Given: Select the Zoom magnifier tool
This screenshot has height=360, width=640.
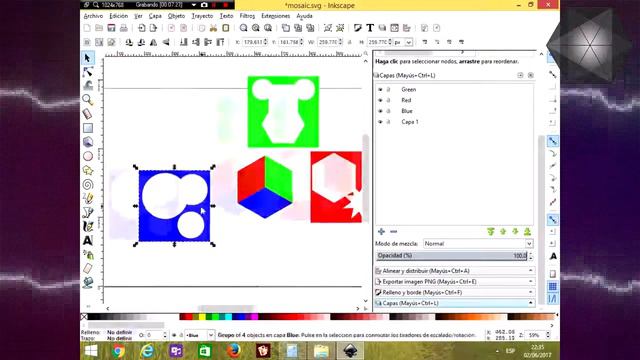Looking at the screenshot, I should tap(87, 100).
